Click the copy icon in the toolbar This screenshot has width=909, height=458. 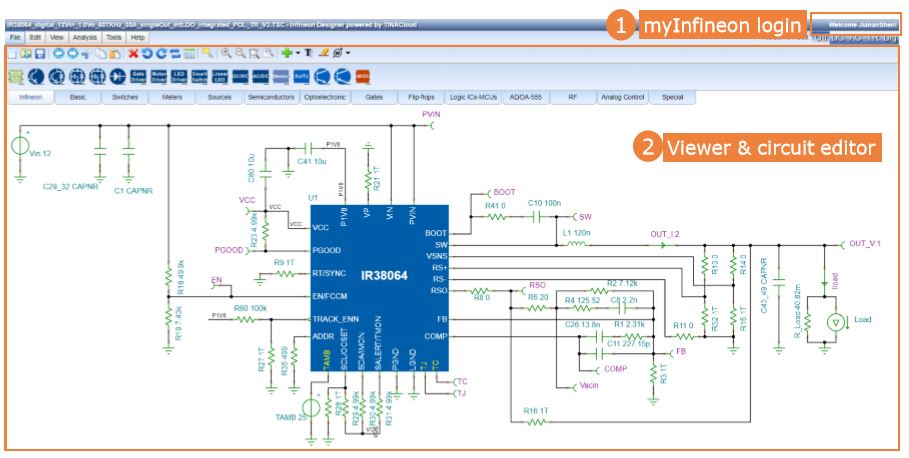click(x=101, y=53)
